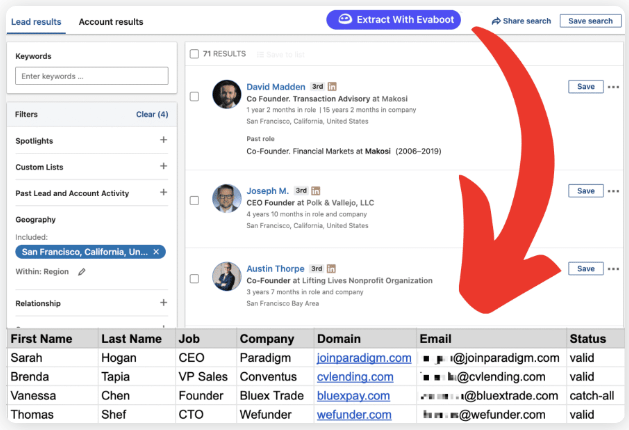Viewport: 629px width, 430px height.
Task: Select the cell containing Sarah
Action: click(53, 358)
